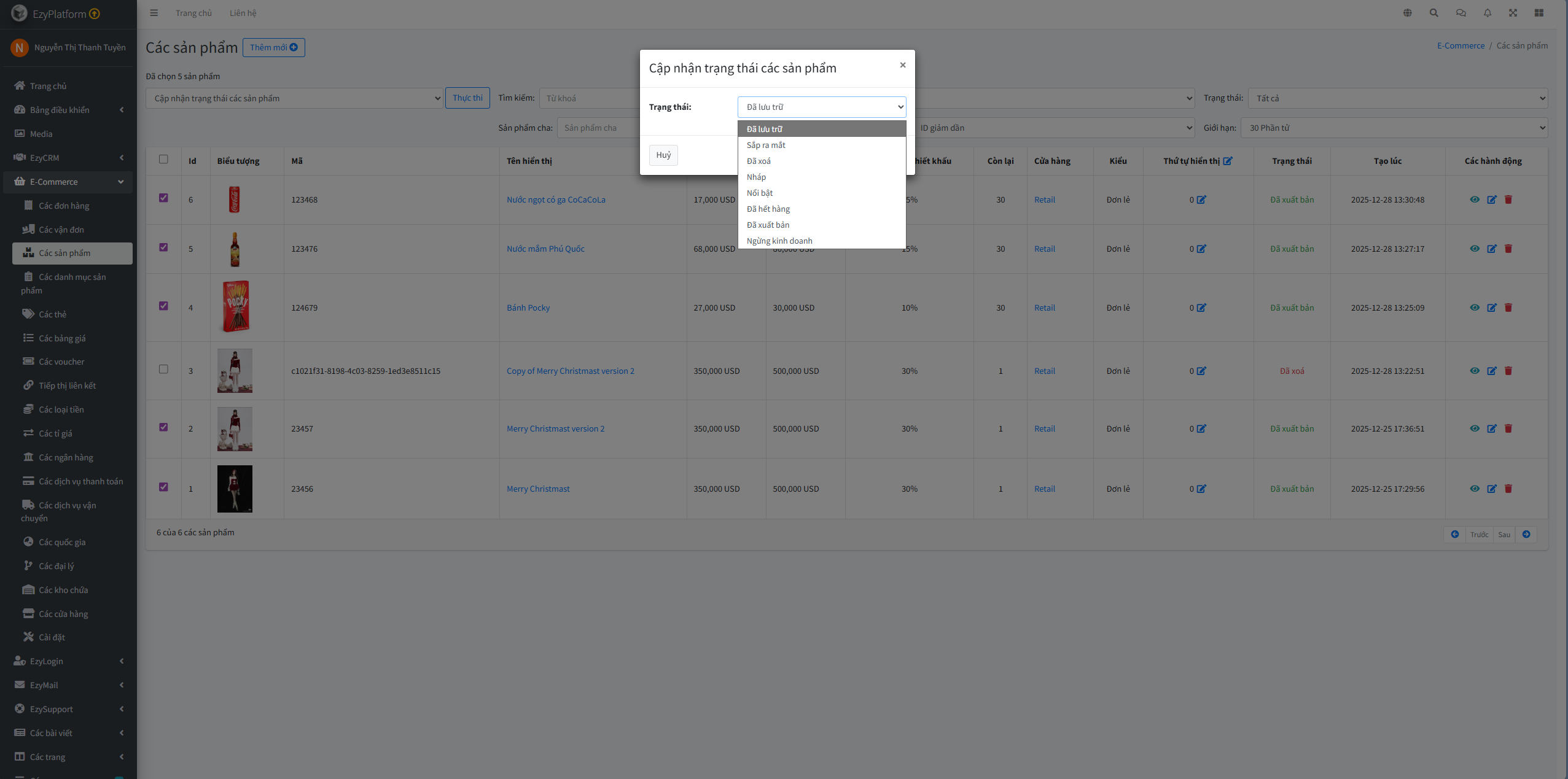The width and height of the screenshot is (1568, 779).
Task: Edit Merry Christmast row with pencil icon
Action: coord(1491,489)
